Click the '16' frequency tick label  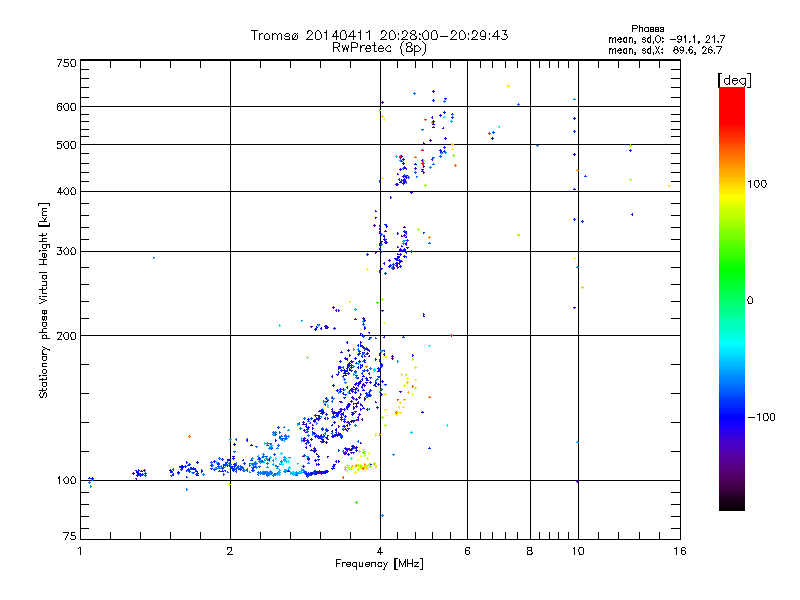pos(680,551)
